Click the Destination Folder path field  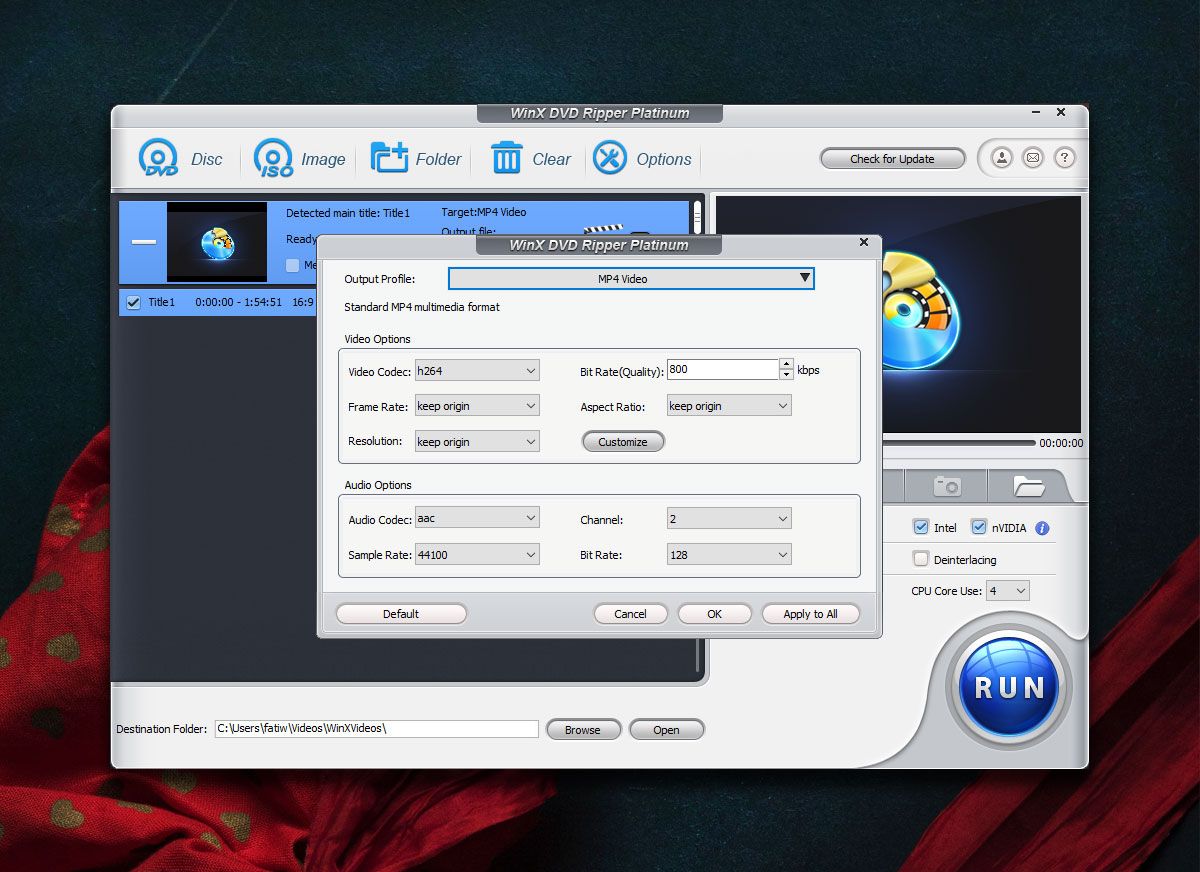[x=376, y=729]
